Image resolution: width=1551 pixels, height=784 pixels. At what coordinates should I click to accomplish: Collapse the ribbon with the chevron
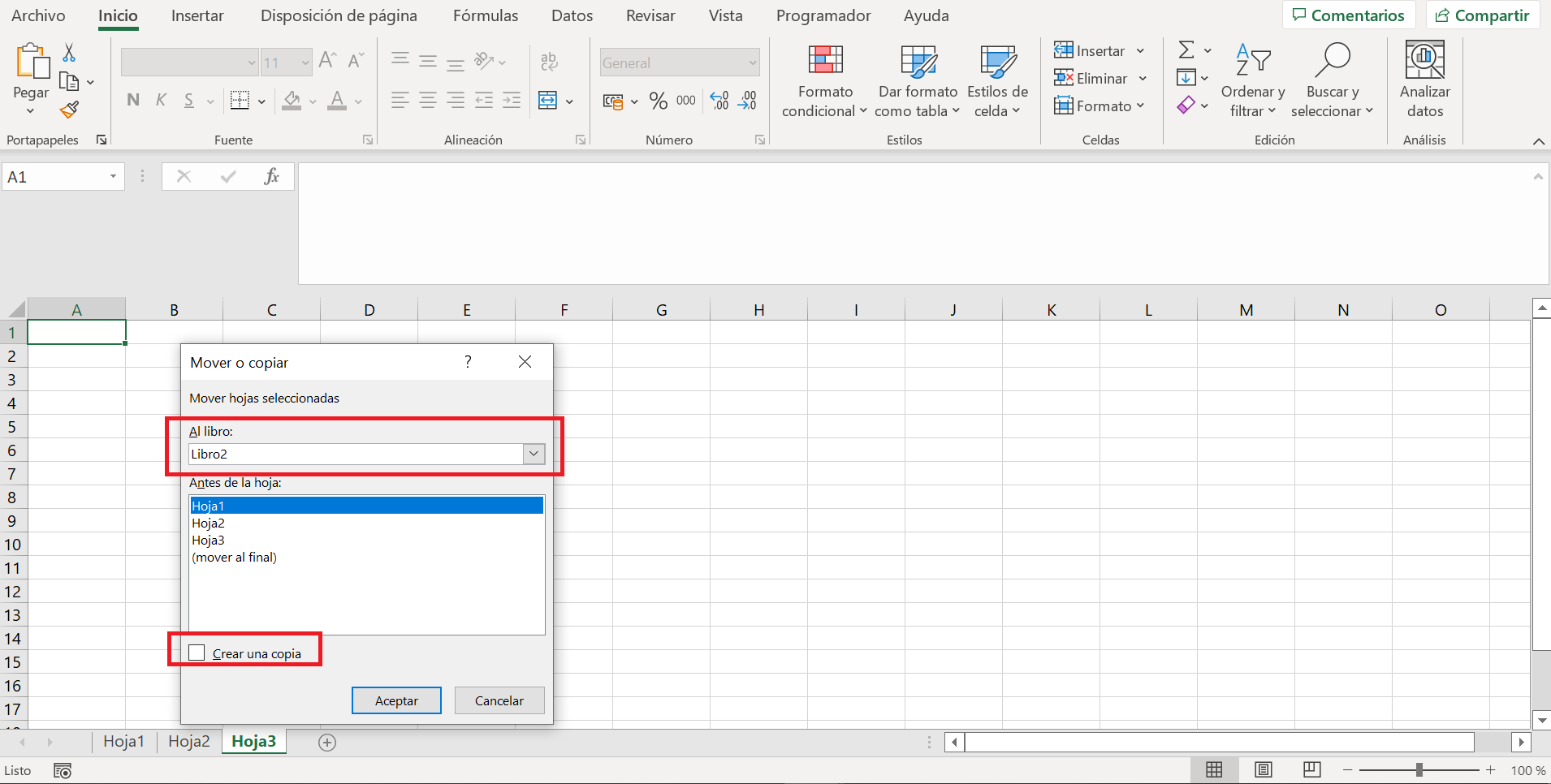coord(1538,141)
